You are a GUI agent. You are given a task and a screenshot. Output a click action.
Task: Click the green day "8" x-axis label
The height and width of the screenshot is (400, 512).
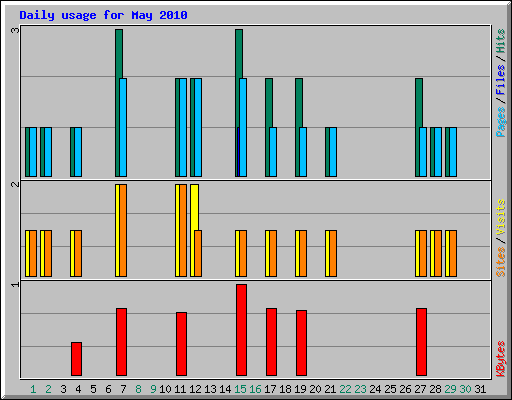click(x=138, y=389)
